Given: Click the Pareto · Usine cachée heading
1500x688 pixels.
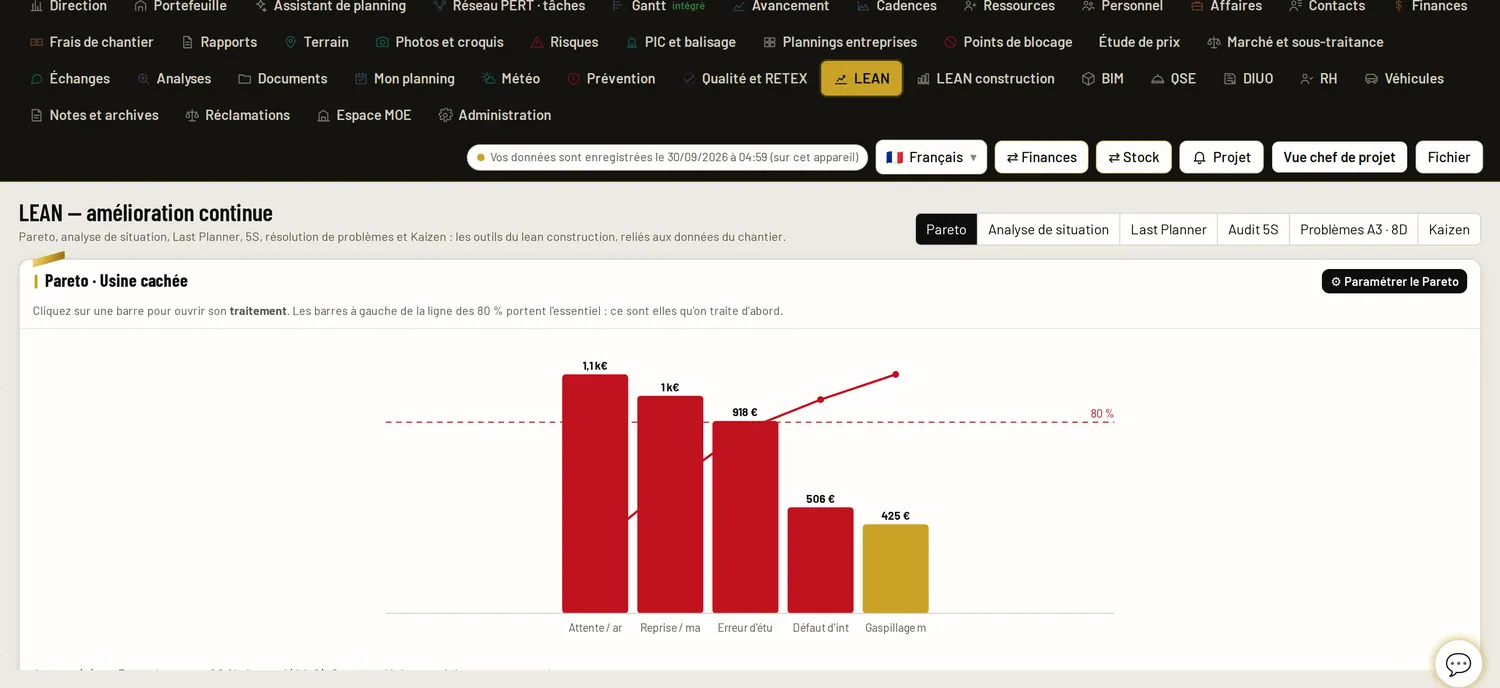Looking at the screenshot, I should [x=116, y=281].
